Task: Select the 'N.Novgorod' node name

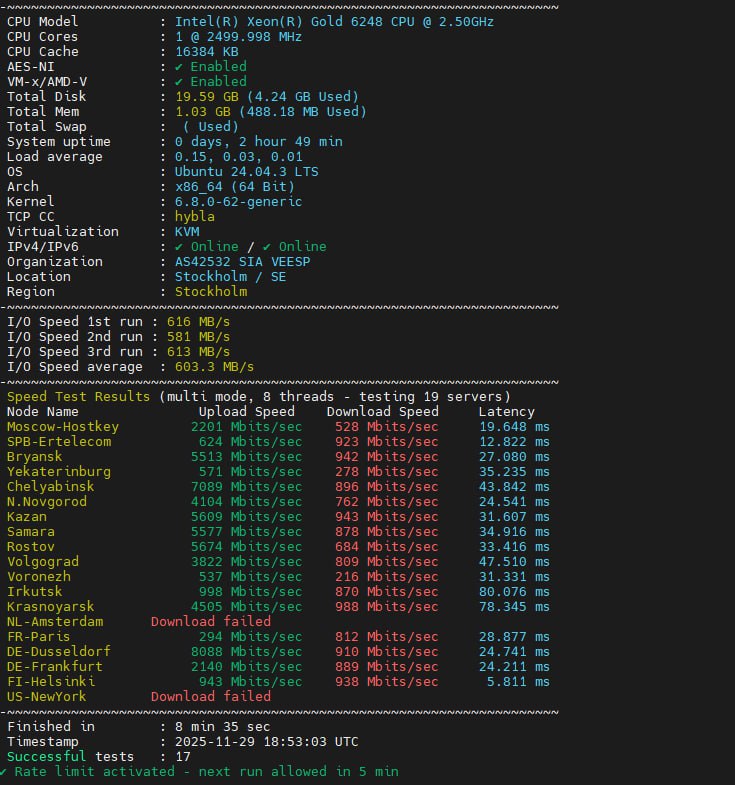Action: click(47, 502)
